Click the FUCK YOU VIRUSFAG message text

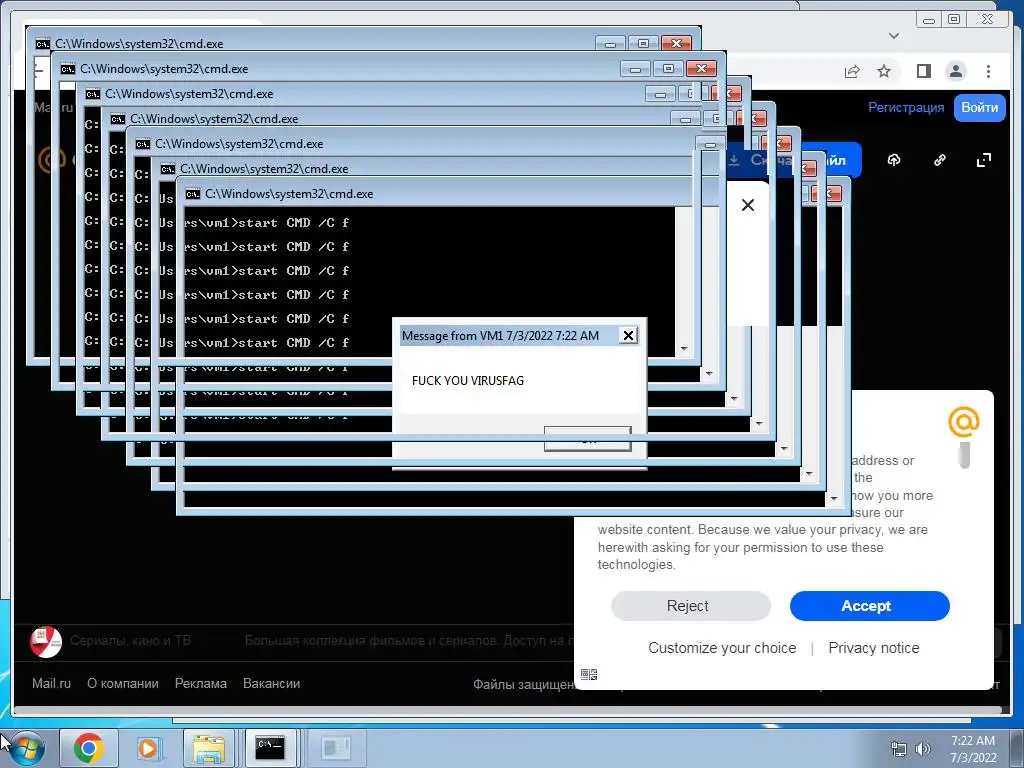tap(468, 381)
